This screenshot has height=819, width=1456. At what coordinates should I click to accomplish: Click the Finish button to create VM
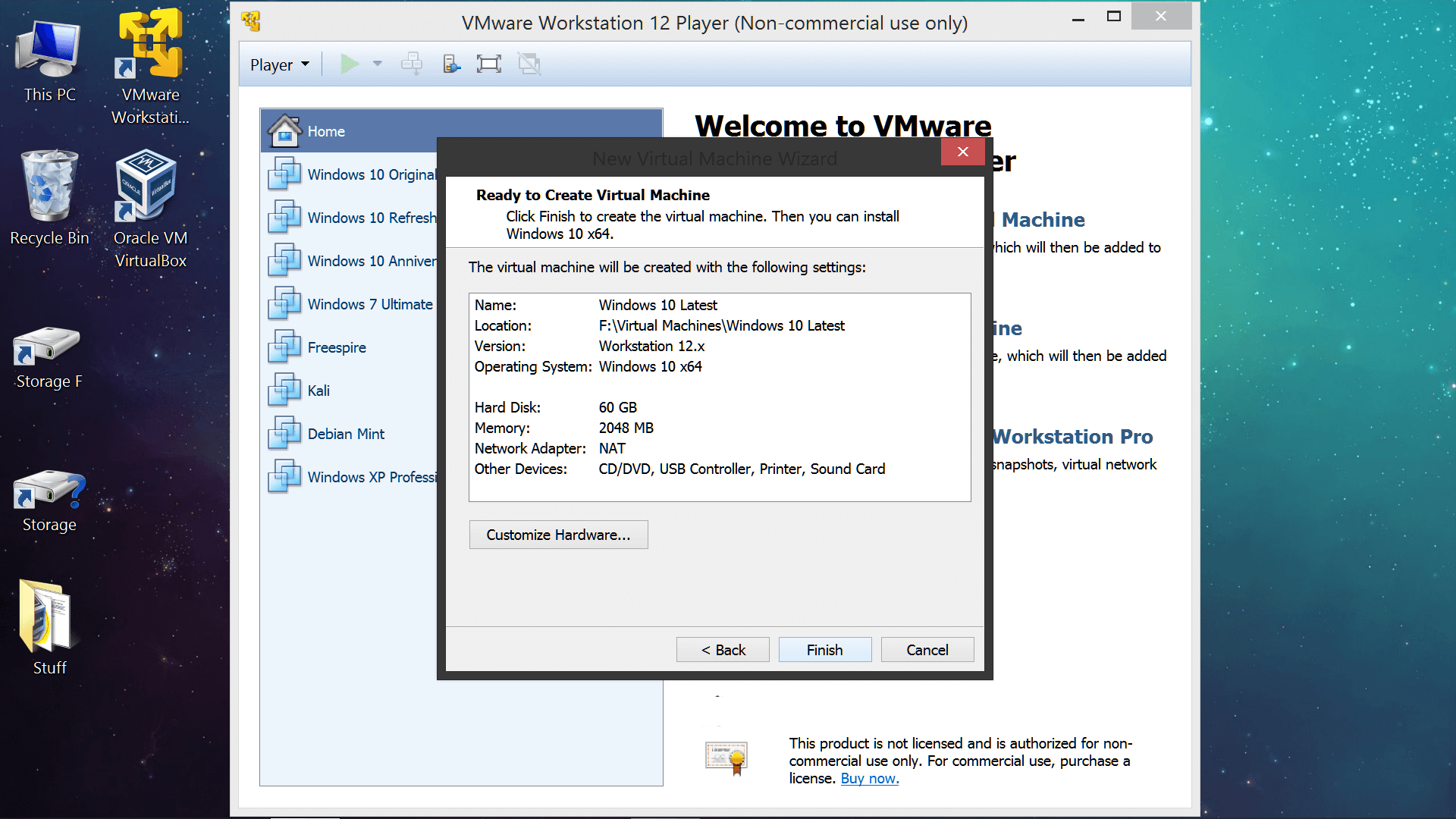coord(825,649)
